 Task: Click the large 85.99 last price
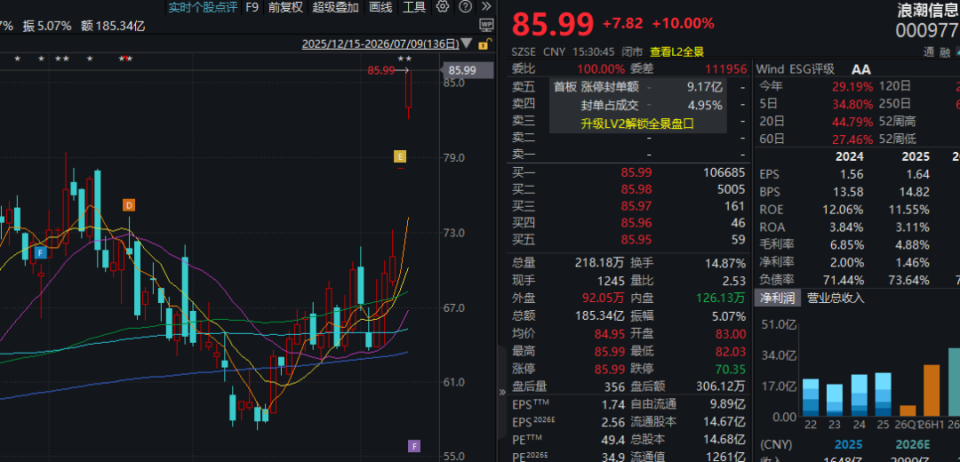pos(553,24)
